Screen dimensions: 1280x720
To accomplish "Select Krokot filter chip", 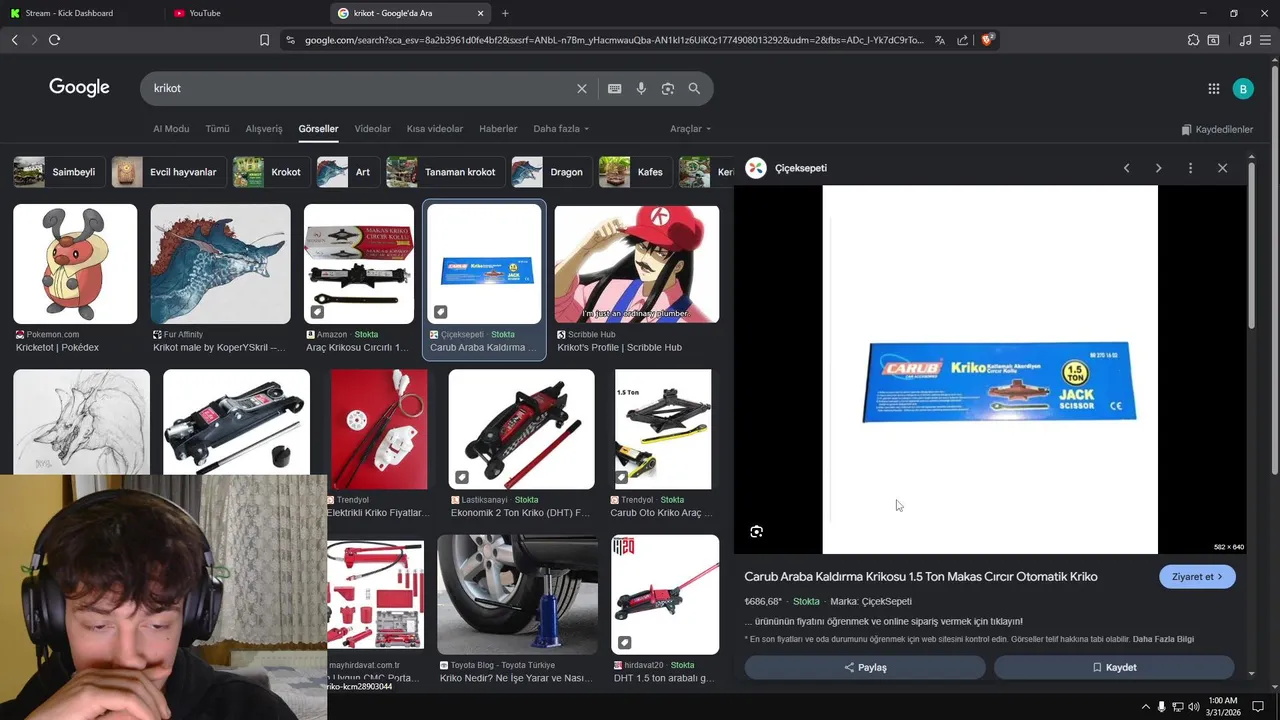I will [x=271, y=172].
